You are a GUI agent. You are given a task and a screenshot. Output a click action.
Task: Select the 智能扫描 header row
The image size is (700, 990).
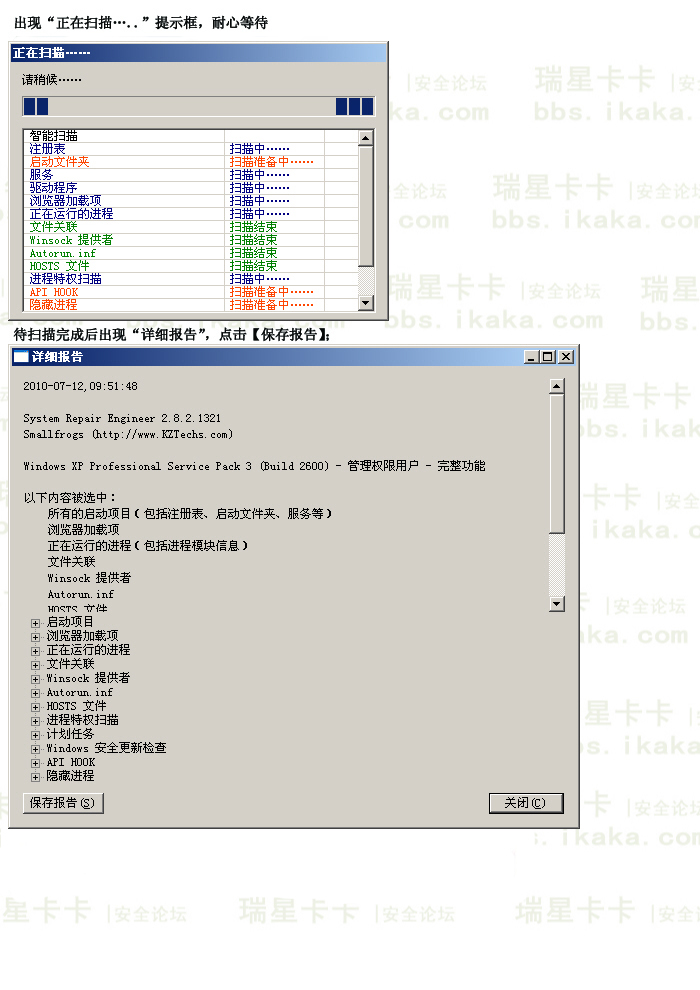(191, 136)
